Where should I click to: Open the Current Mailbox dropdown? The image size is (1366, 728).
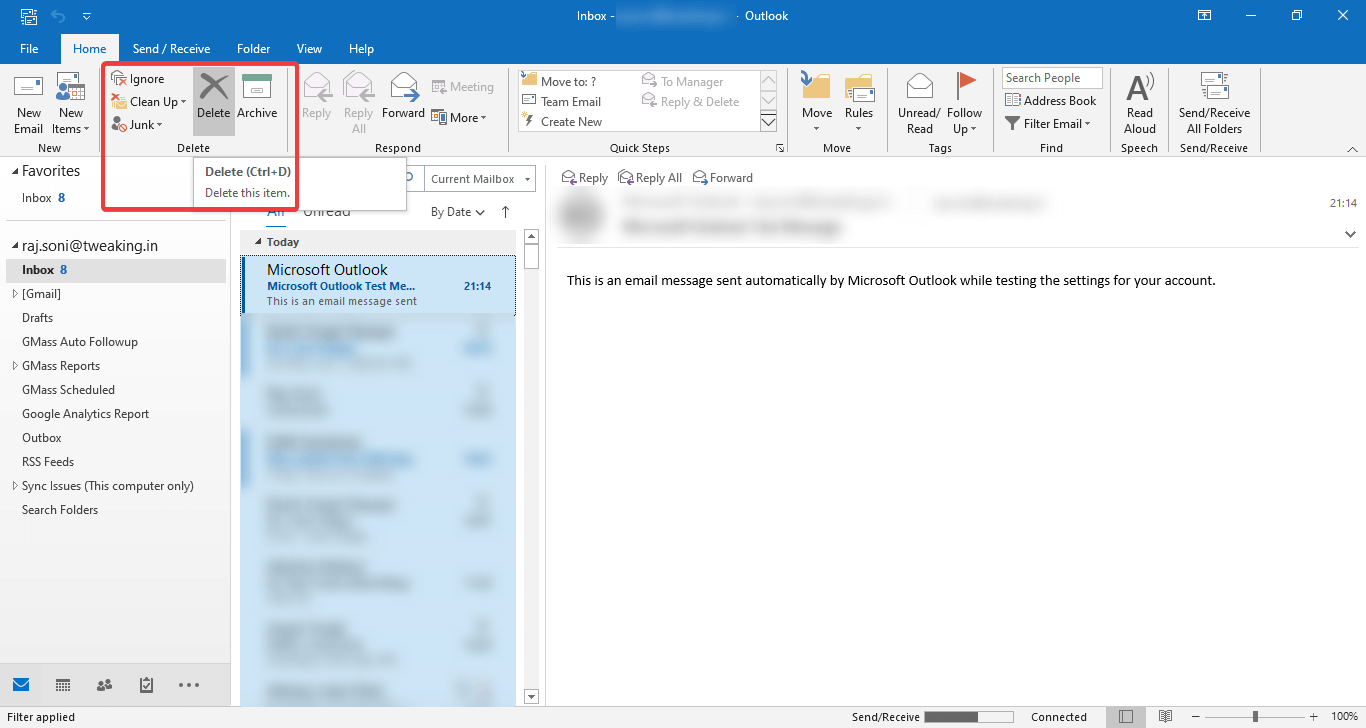pyautogui.click(x=479, y=178)
